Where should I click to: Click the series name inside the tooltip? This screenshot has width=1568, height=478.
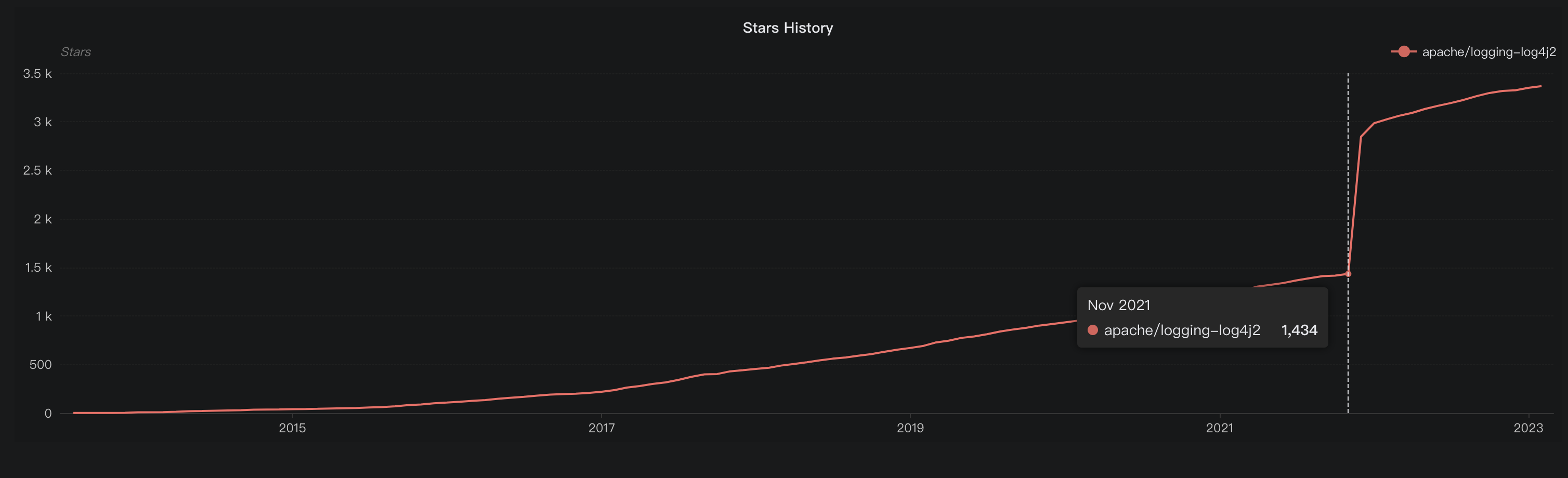tap(1182, 330)
